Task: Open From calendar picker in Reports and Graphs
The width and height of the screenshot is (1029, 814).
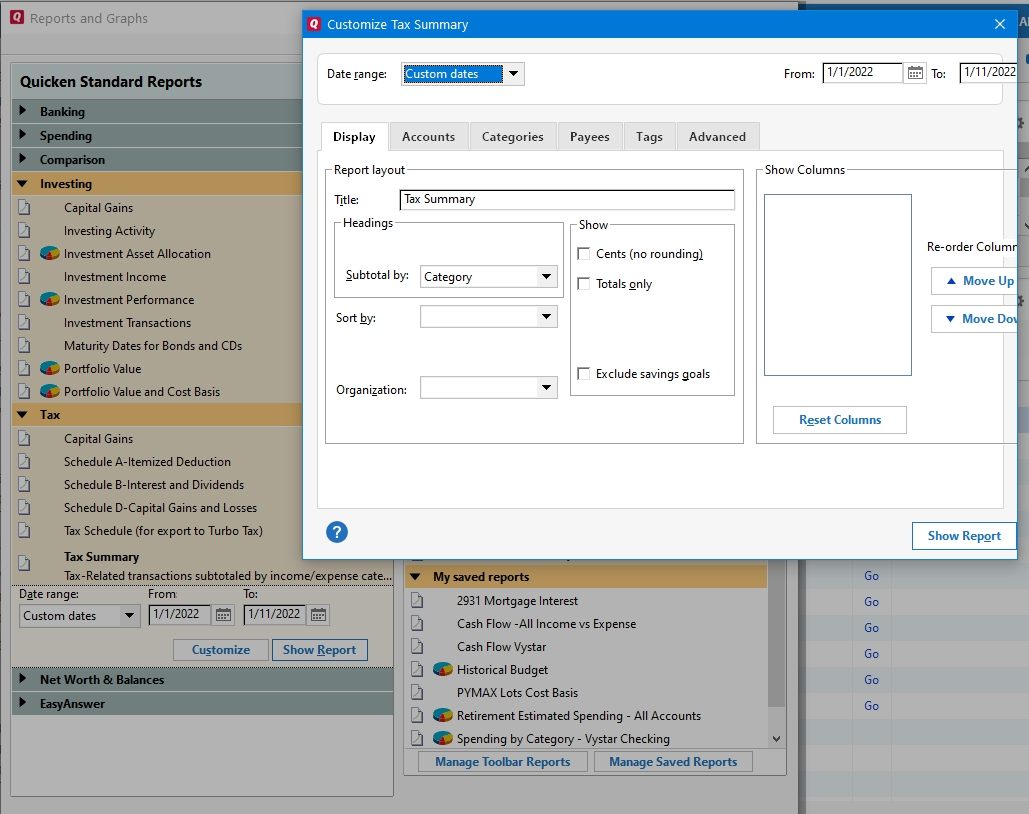Action: pyautogui.click(x=223, y=615)
